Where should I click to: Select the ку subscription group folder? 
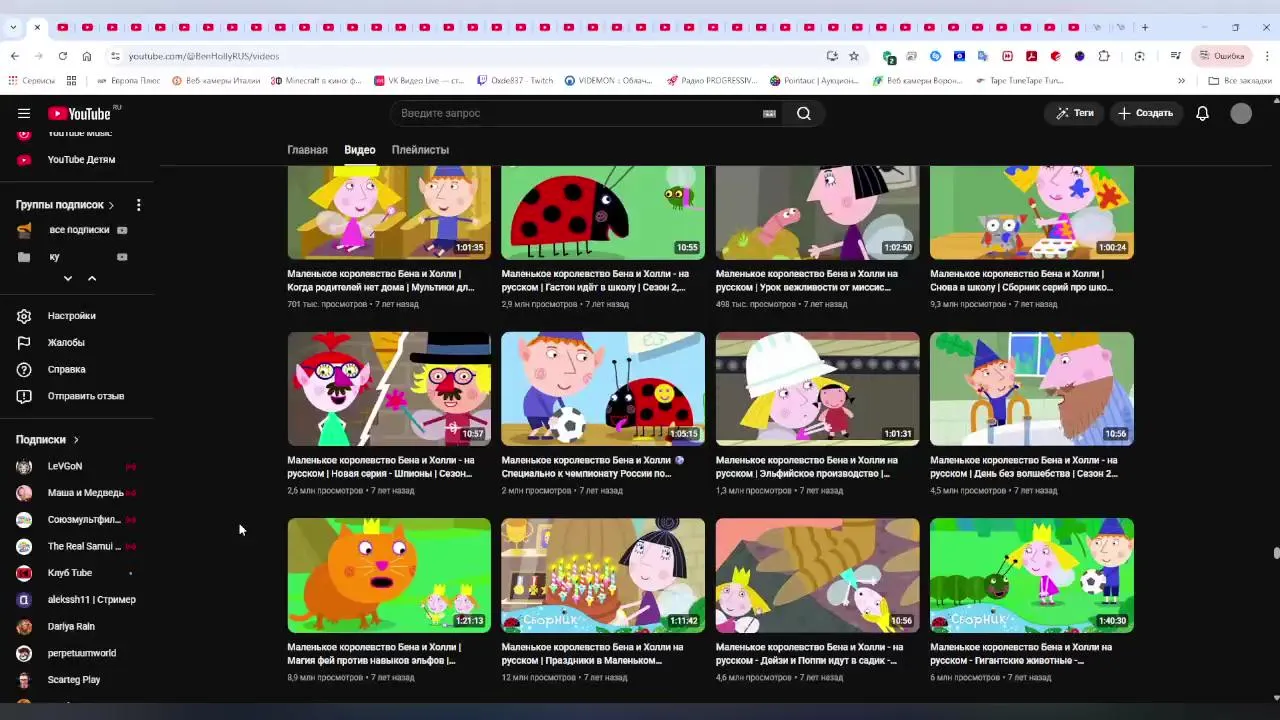pos(54,257)
